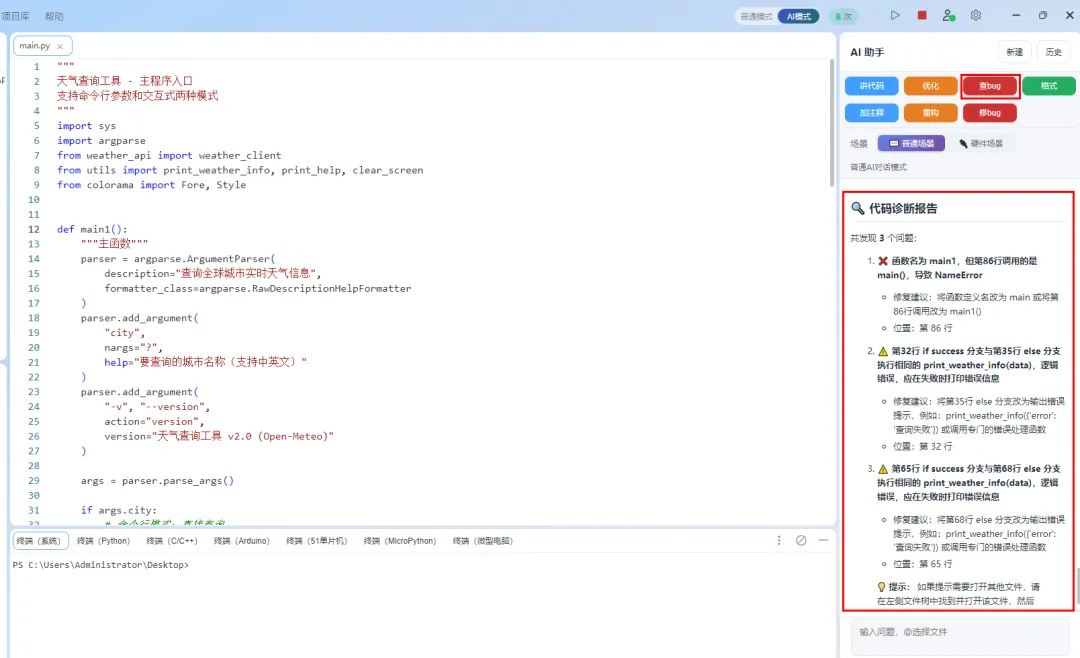The width and height of the screenshot is (1080, 658).
Task: Click the orange 优化 optimize button
Action: (931, 85)
